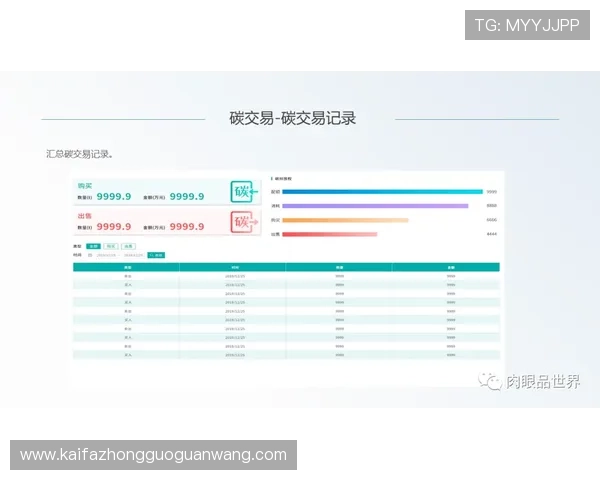This screenshot has width=600, height=480.
Task: Click the text 汇总碳交易记录
Action: 79,154
